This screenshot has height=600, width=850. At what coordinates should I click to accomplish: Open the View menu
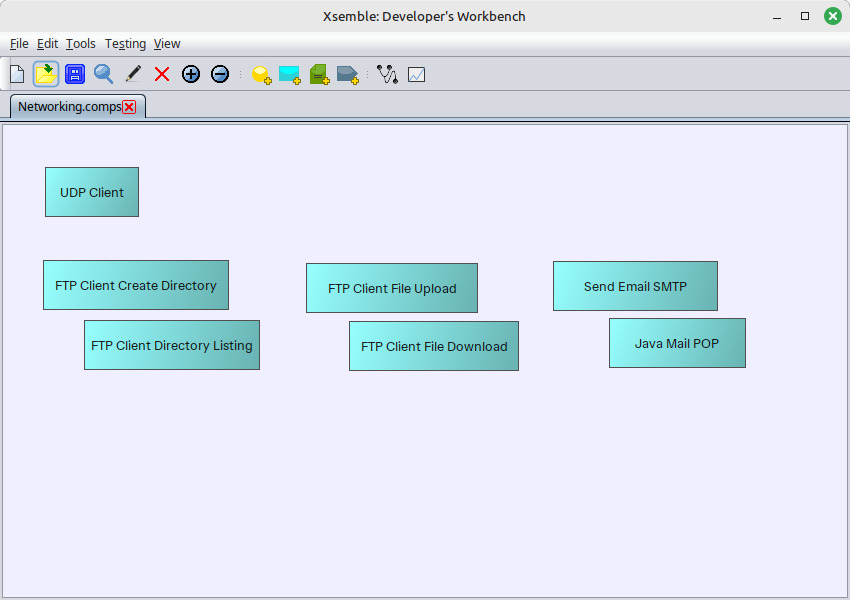167,43
